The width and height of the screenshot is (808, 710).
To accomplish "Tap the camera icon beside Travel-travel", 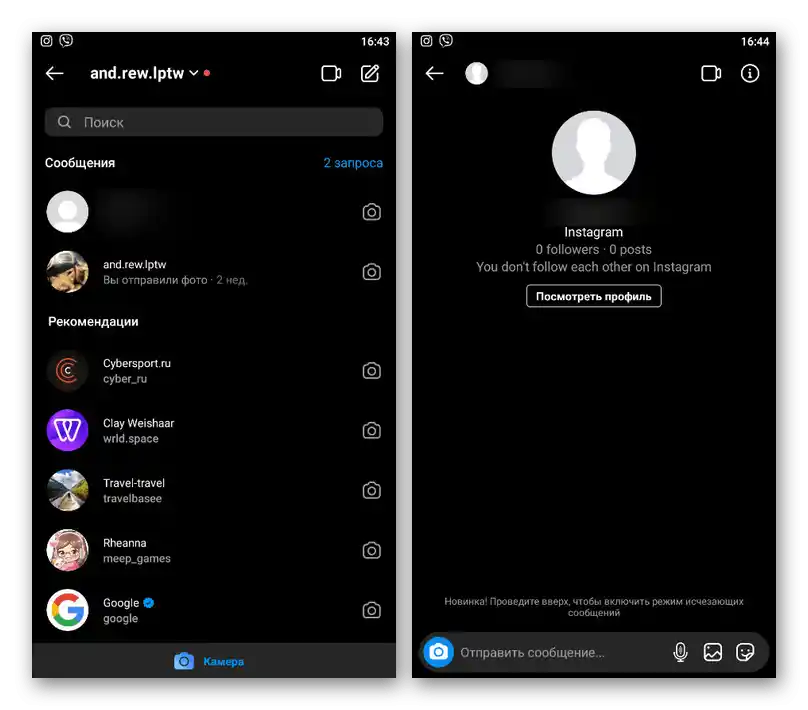I will [x=372, y=490].
